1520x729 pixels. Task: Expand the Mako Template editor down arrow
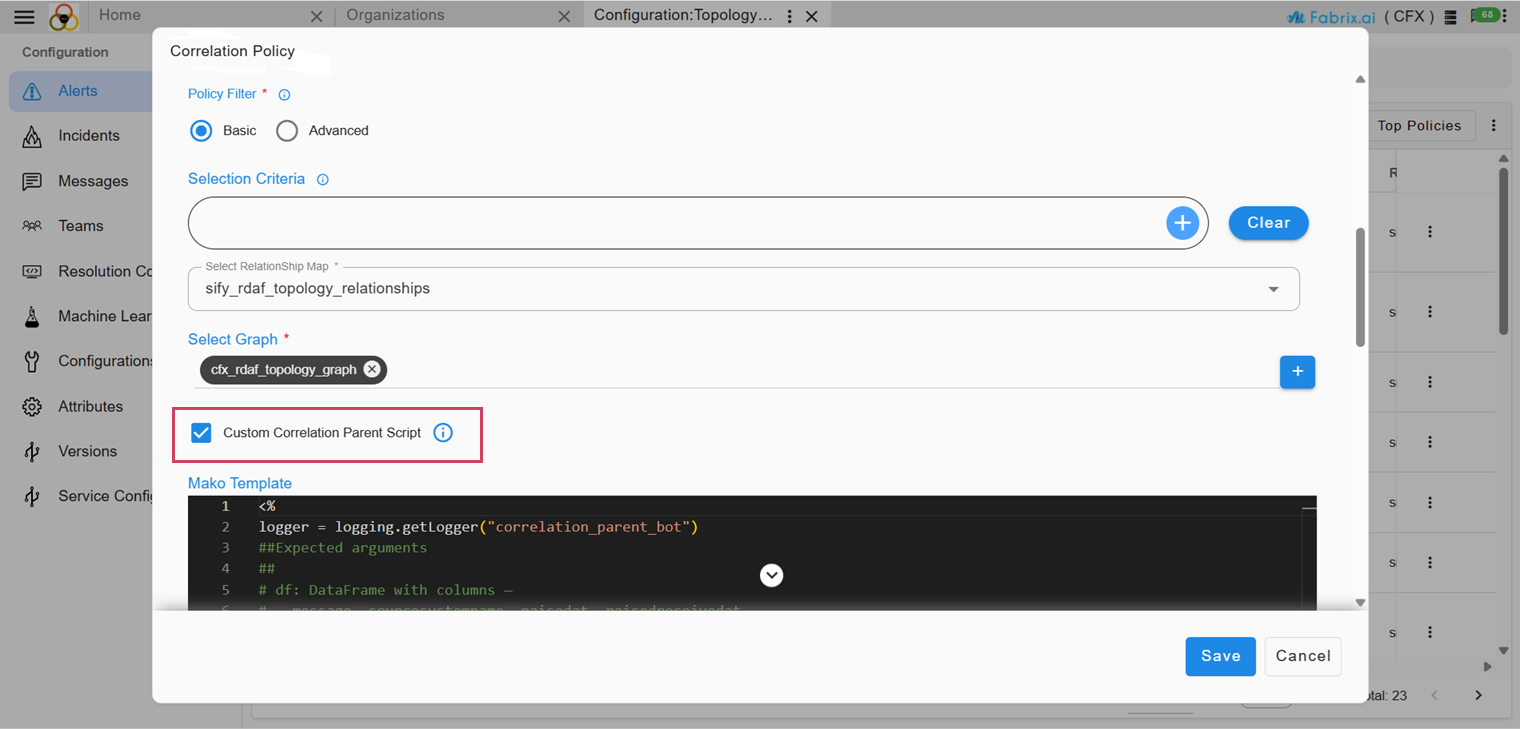click(771, 575)
